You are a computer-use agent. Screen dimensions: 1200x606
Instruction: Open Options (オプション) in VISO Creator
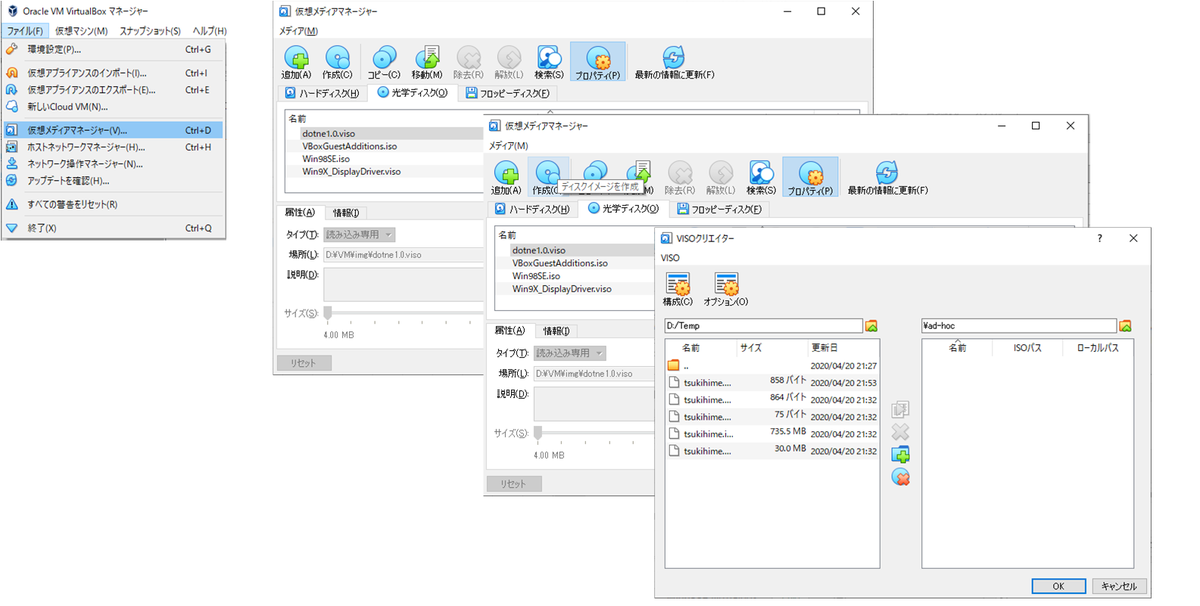[727, 288]
